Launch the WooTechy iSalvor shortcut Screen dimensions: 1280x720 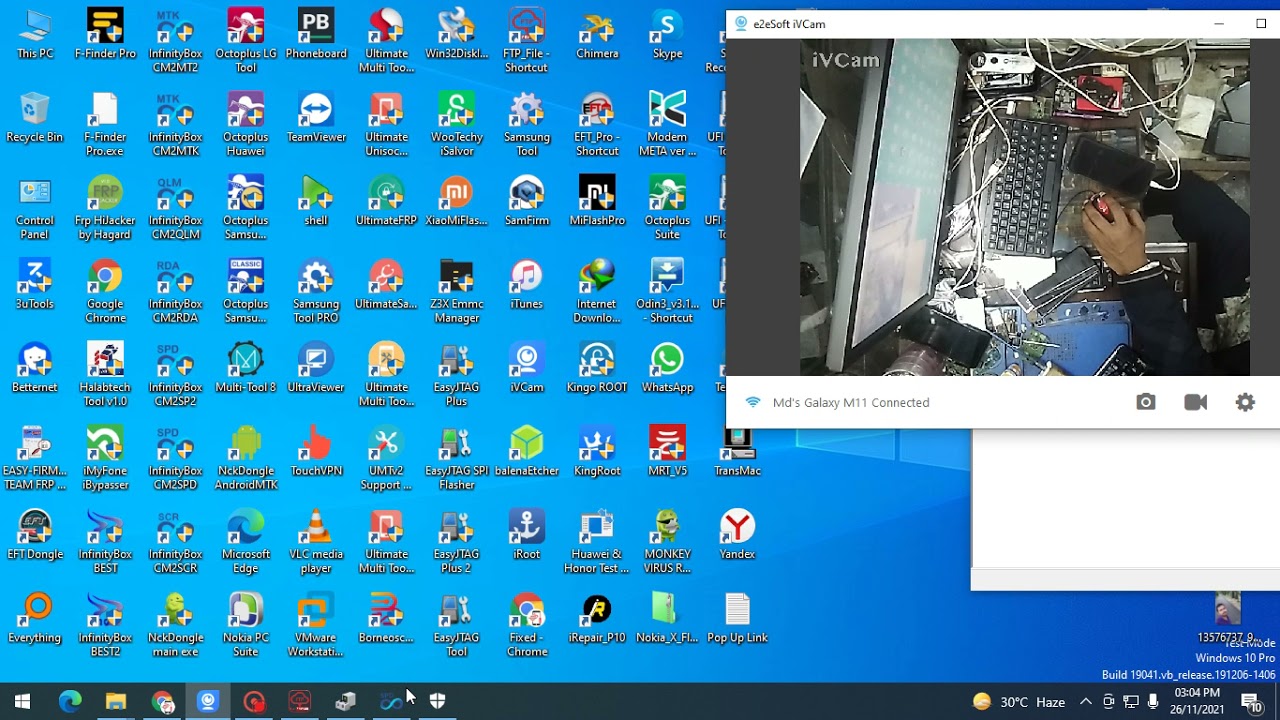pyautogui.click(x=456, y=125)
